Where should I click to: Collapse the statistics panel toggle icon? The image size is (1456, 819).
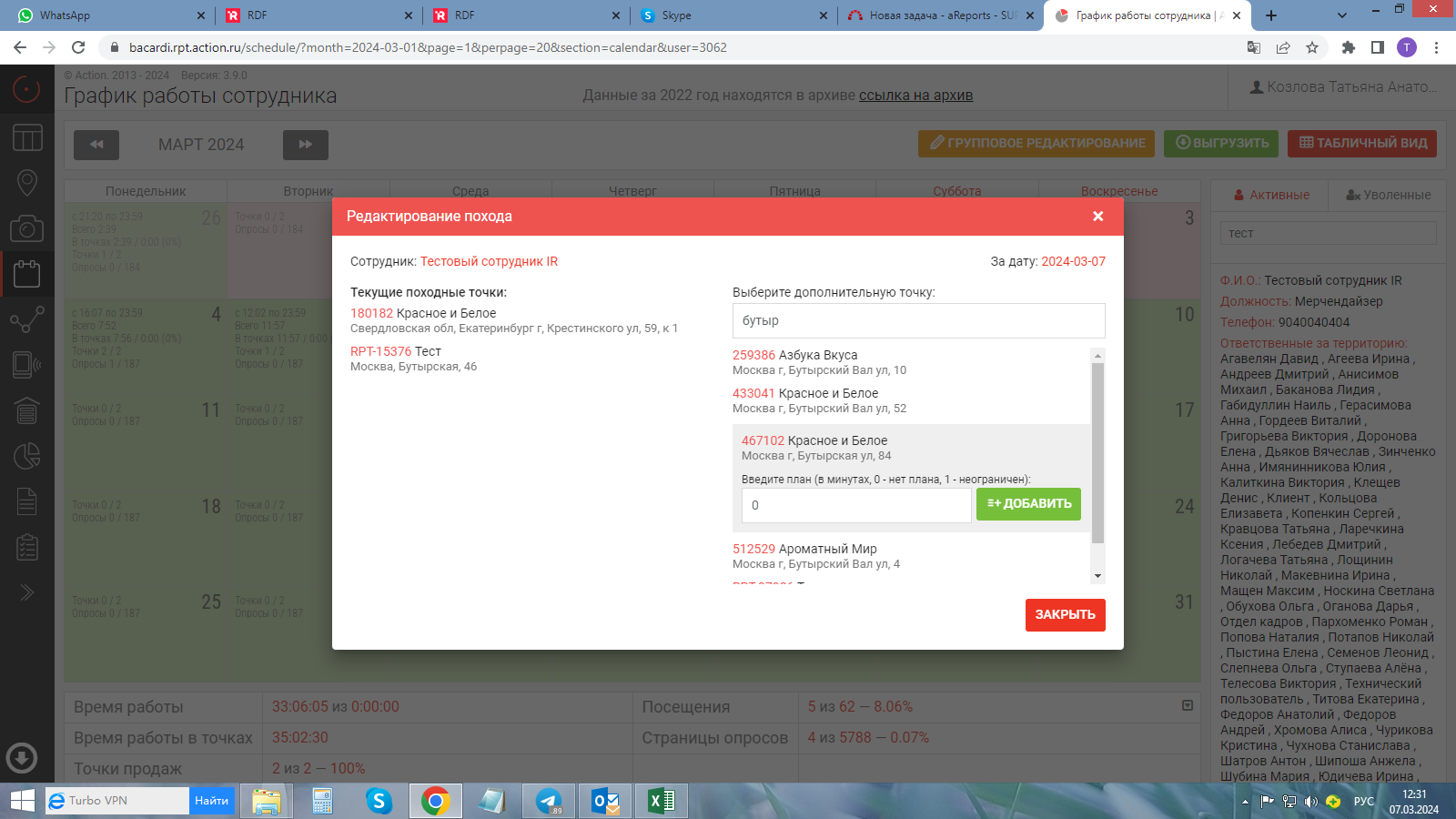1187,705
